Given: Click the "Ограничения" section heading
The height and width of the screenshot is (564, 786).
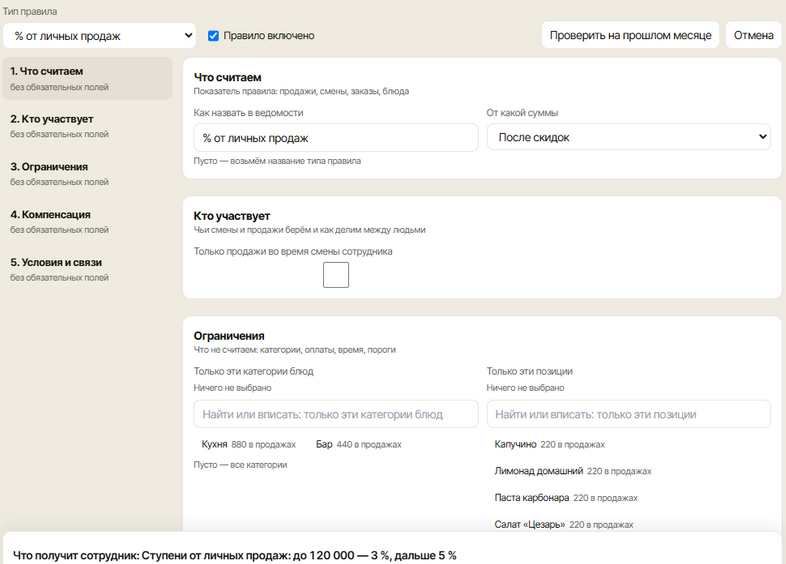Looking at the screenshot, I should pyautogui.click(x=229, y=335).
